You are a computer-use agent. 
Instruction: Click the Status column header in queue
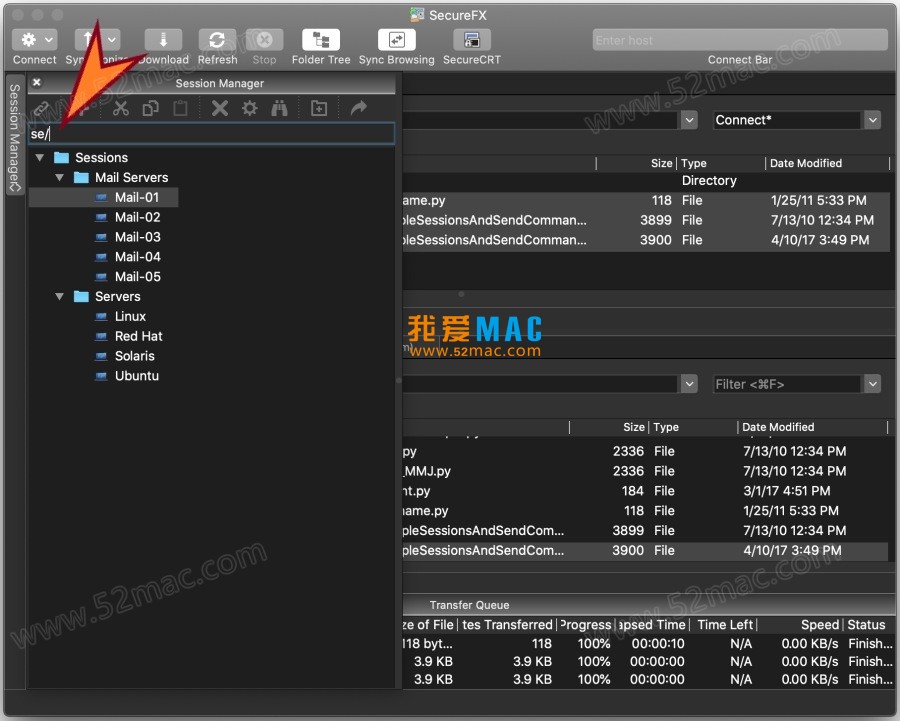click(x=866, y=625)
